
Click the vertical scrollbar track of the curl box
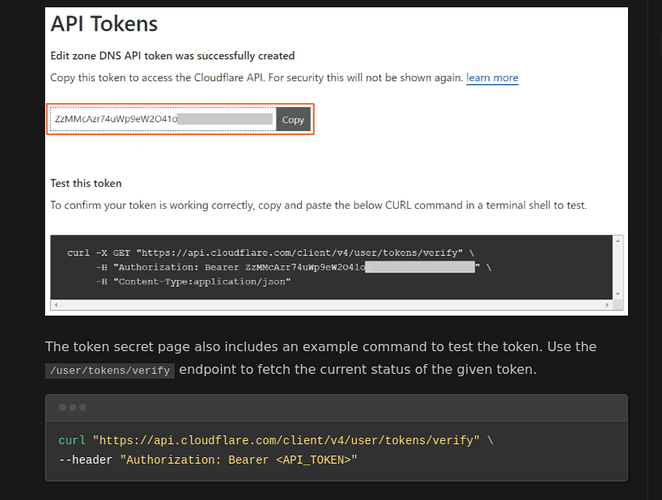[618, 267]
